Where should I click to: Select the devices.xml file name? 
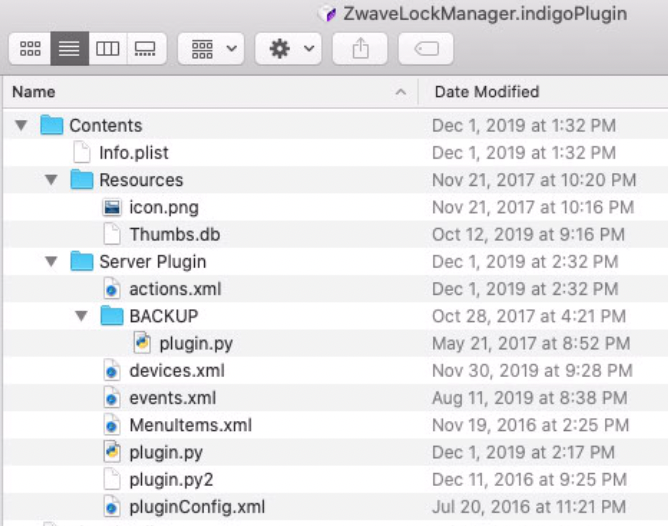tap(177, 371)
